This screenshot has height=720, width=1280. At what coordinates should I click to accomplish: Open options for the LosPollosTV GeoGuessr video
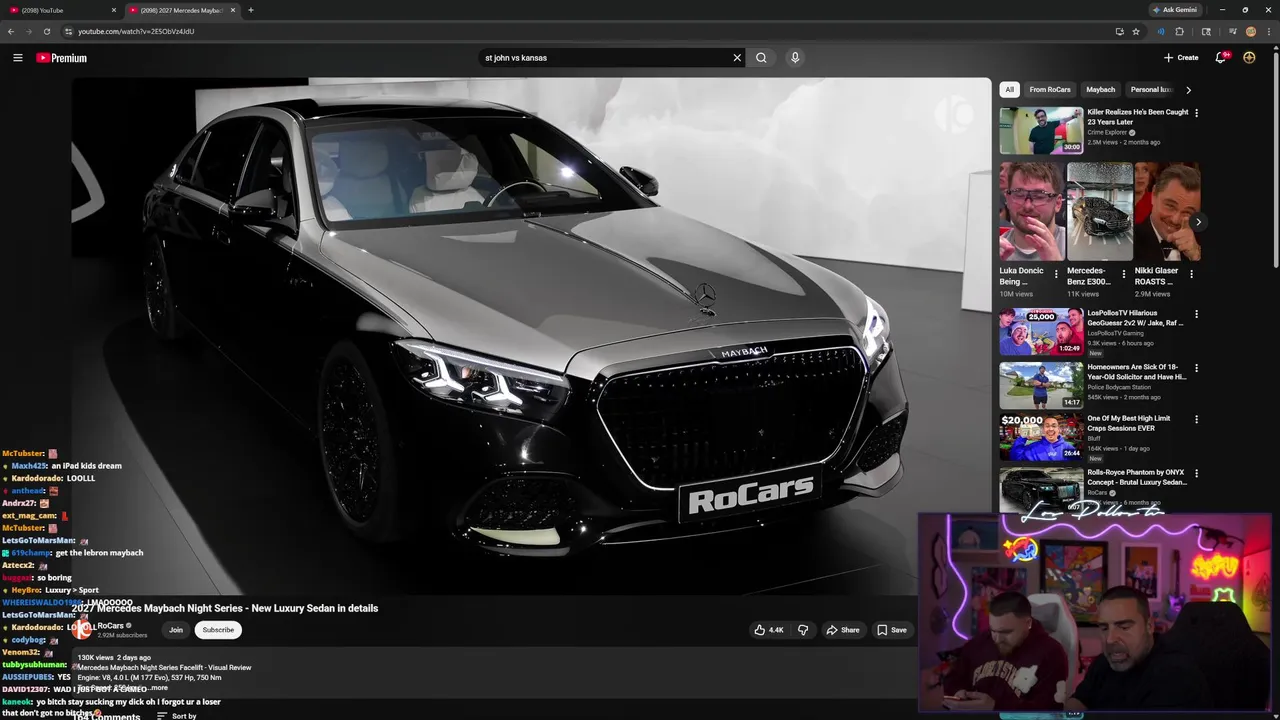[1196, 314]
